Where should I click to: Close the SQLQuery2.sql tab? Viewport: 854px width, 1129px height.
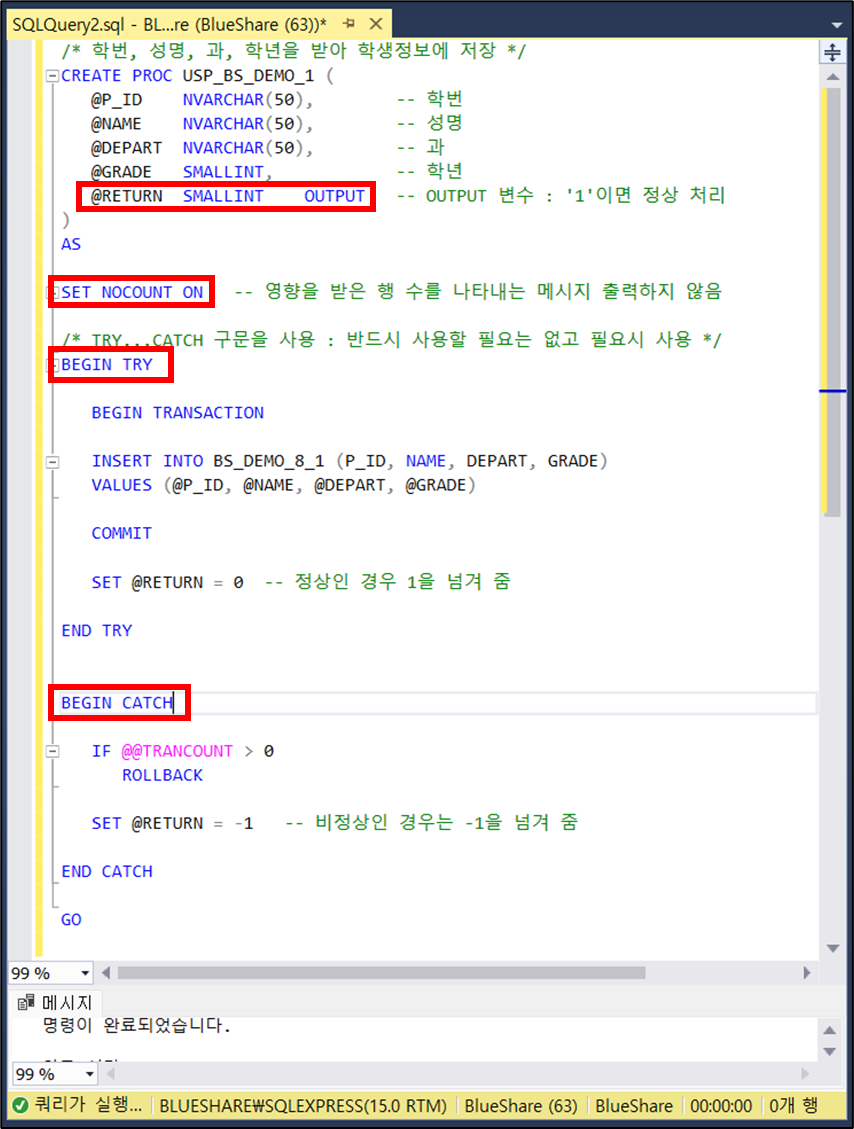coord(376,24)
